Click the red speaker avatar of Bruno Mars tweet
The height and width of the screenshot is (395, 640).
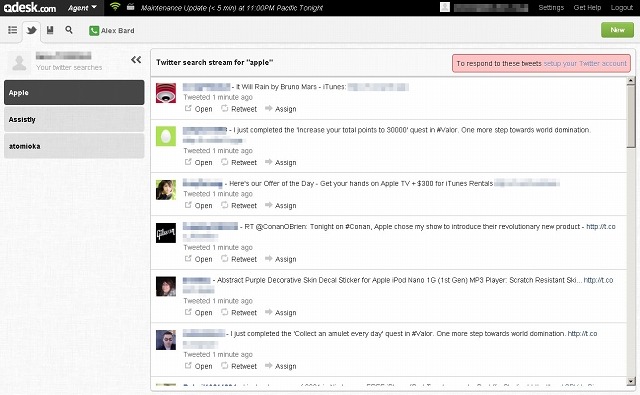[166, 93]
